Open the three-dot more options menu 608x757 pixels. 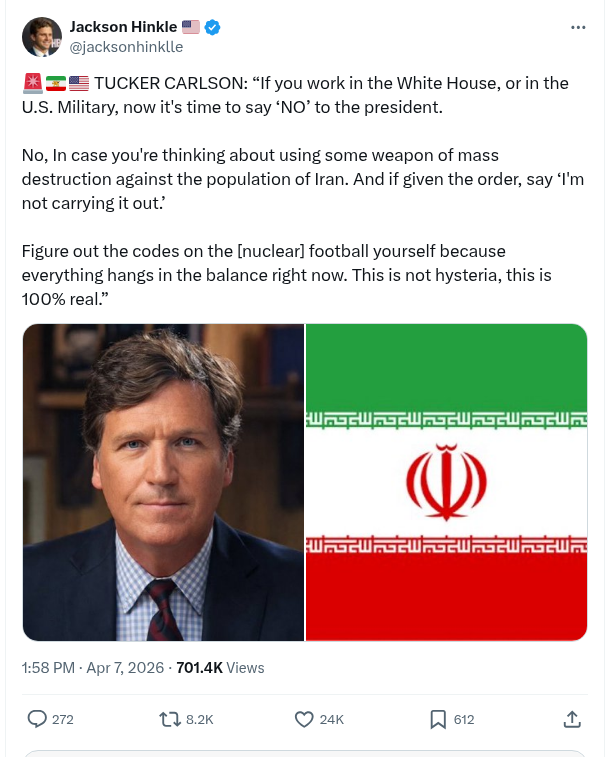click(578, 28)
